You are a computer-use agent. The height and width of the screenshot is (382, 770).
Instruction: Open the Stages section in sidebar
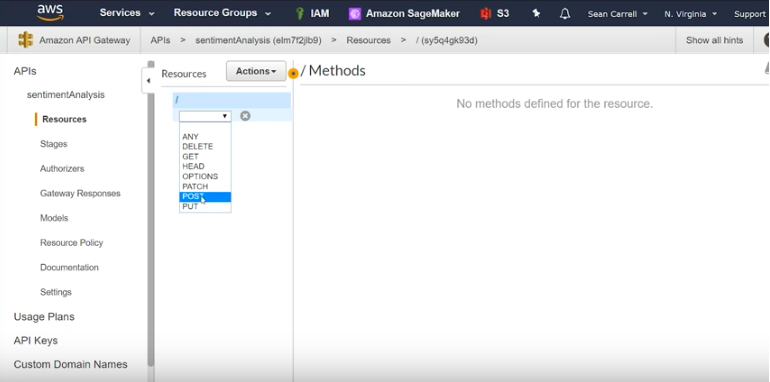pyautogui.click(x=54, y=144)
